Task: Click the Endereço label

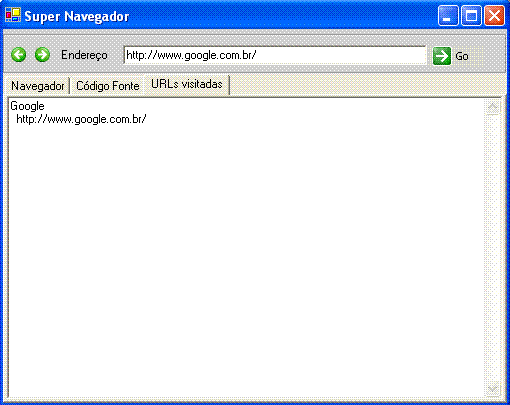Action: point(84,55)
